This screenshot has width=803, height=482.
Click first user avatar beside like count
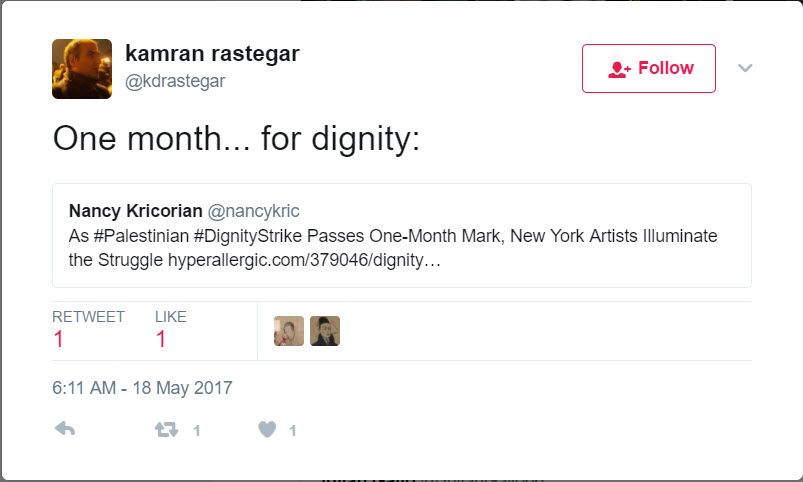point(289,331)
